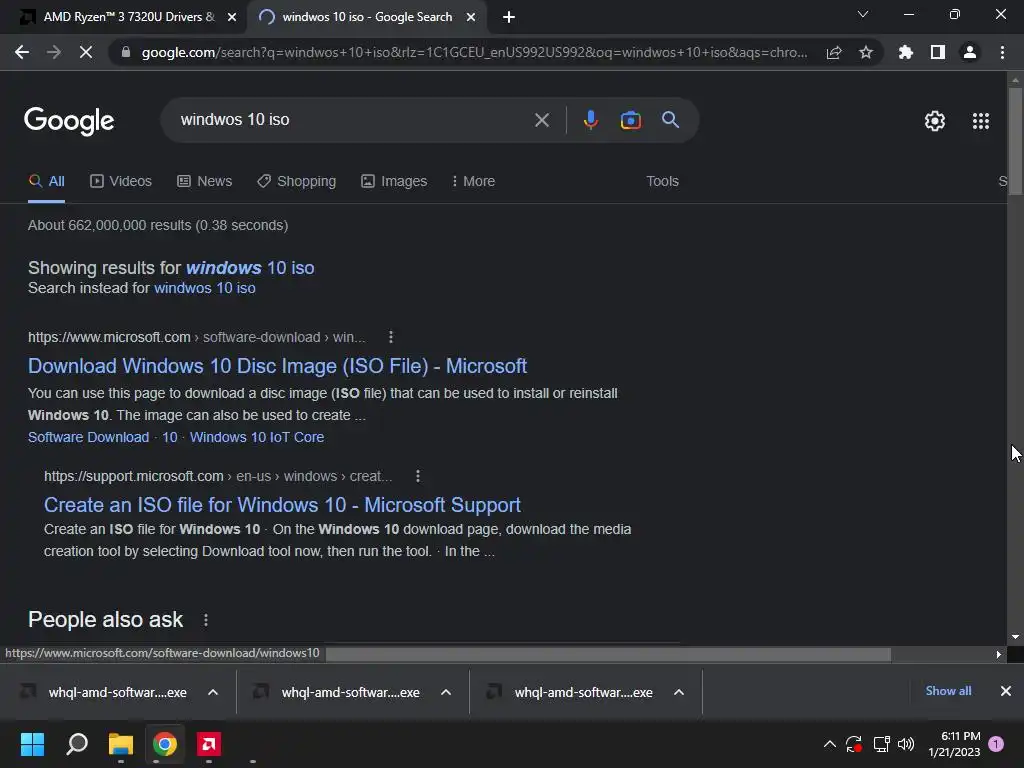This screenshot has height=768, width=1024.
Task: Close the AMD Ryzen drivers tab
Action: pyautogui.click(x=232, y=18)
